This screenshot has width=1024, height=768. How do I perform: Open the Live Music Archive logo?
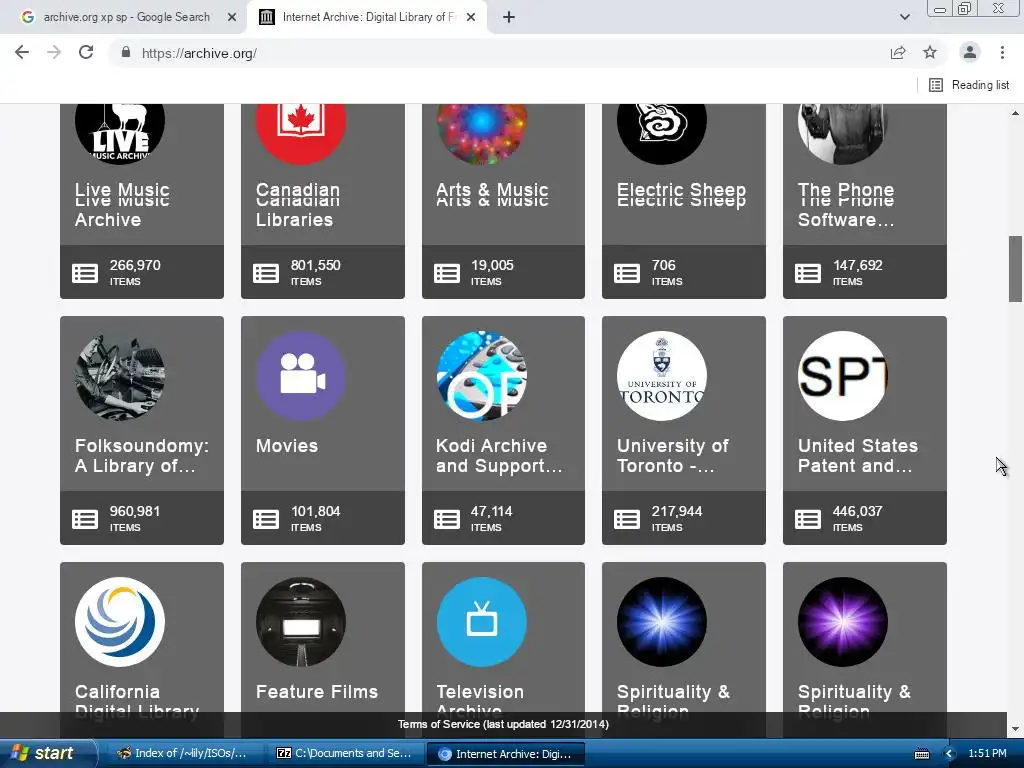[120, 134]
